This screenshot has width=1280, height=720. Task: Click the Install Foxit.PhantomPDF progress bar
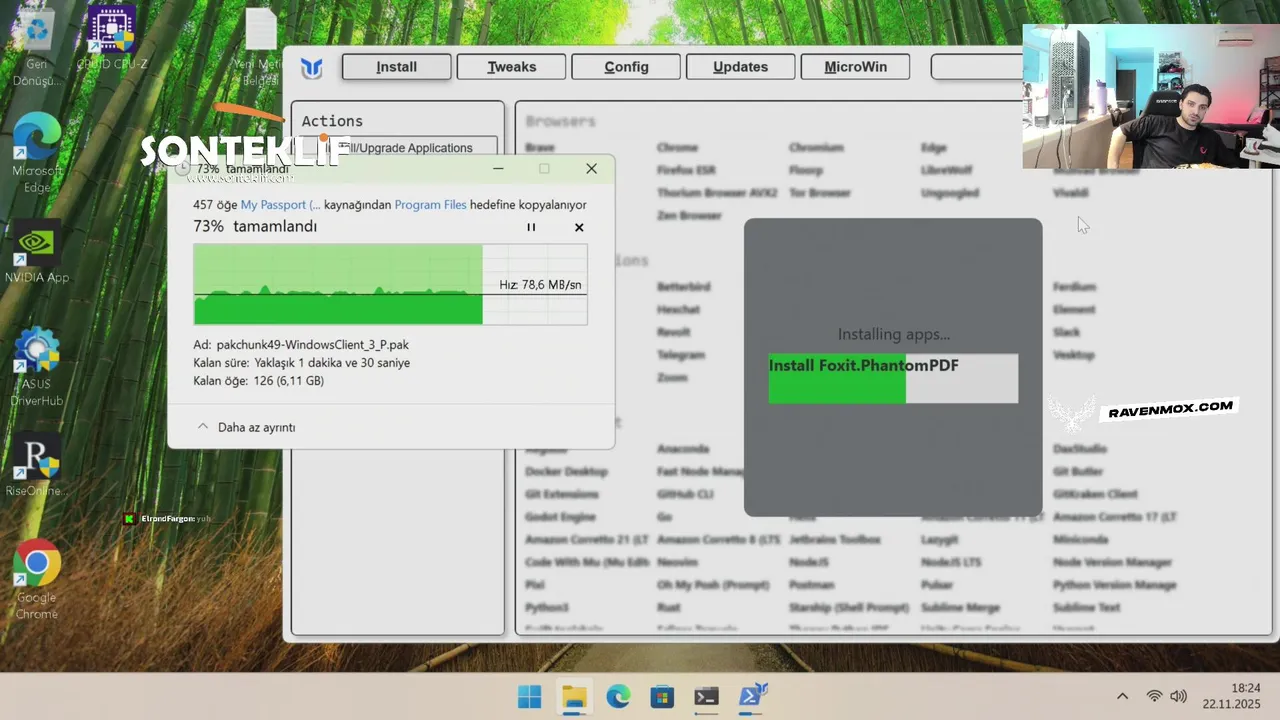pos(893,378)
